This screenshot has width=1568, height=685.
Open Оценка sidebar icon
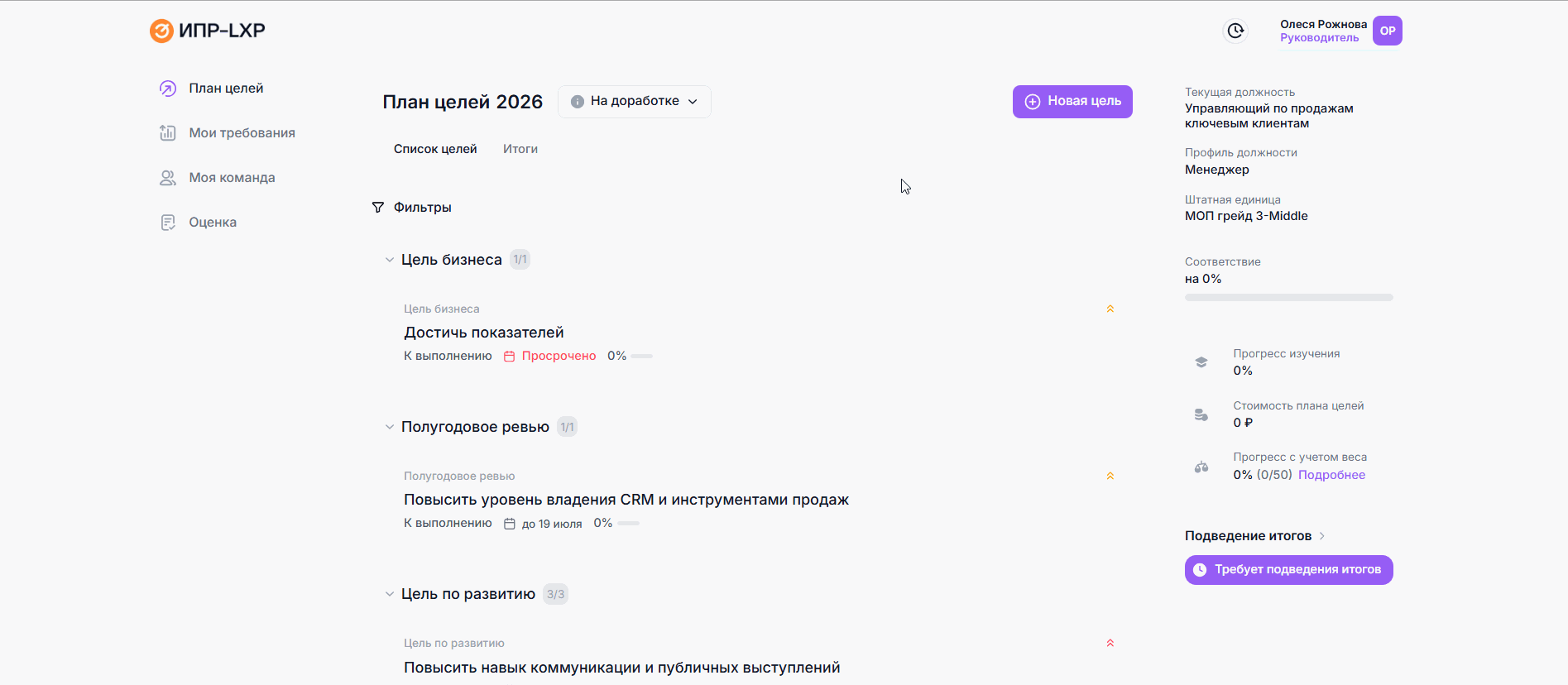168,223
